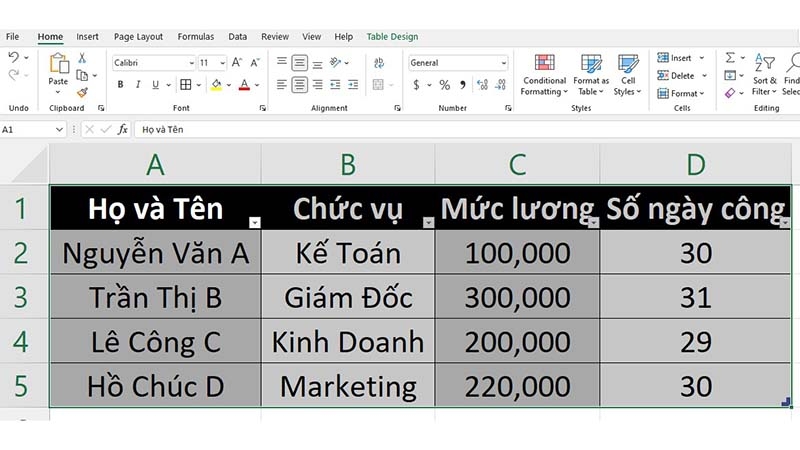Switch to the Insert tab
The width and height of the screenshot is (800, 450).
pos(87,37)
